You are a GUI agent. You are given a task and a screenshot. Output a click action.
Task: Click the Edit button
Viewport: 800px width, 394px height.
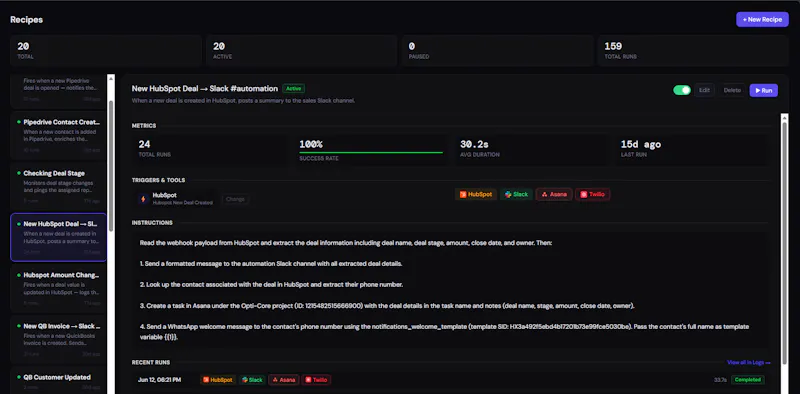pos(704,90)
